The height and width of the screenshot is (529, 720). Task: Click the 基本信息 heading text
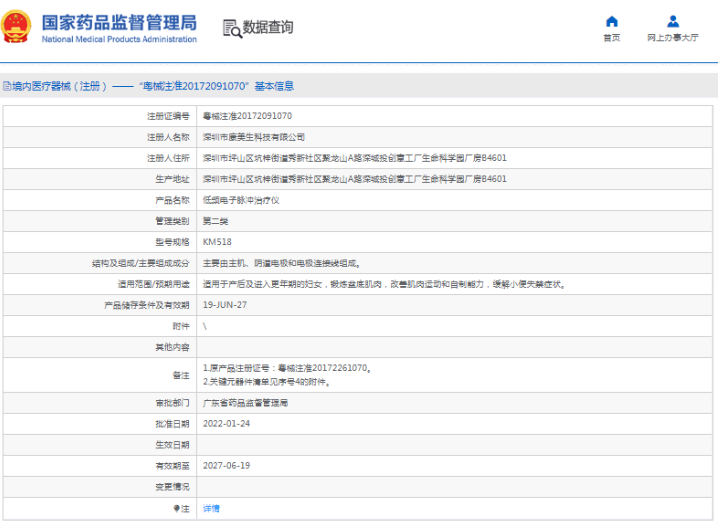(274, 86)
